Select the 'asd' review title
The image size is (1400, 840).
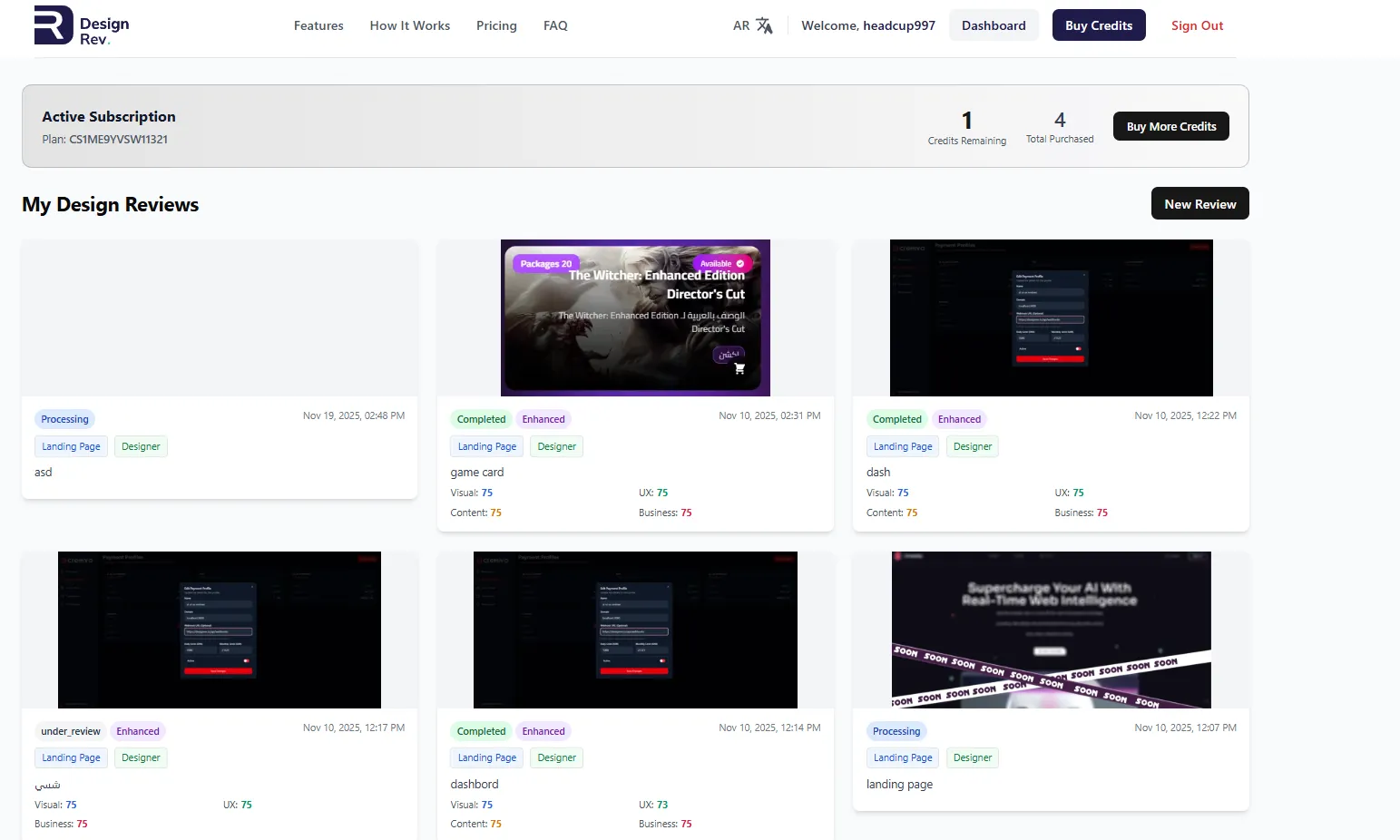[x=44, y=473]
